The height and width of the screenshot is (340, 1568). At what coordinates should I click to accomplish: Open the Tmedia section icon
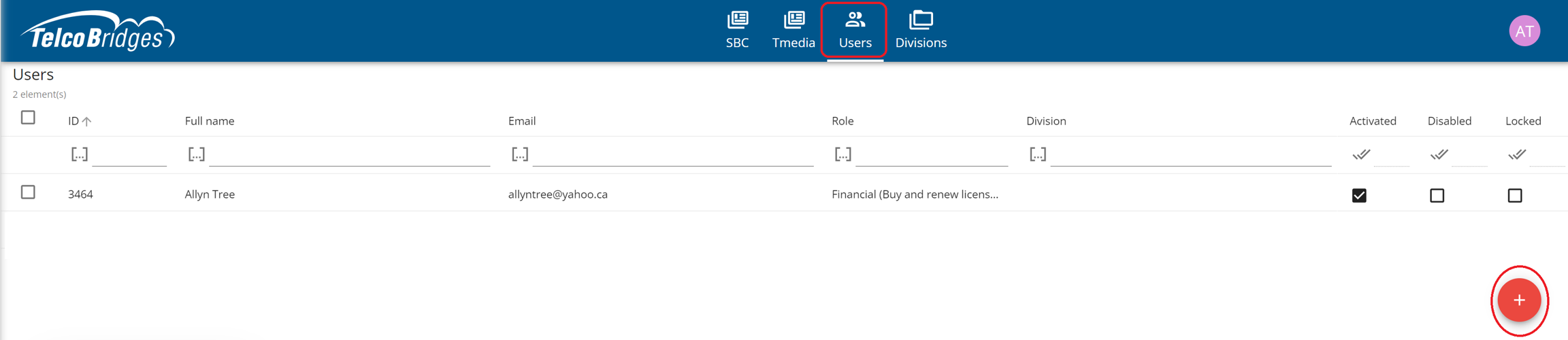coord(794,20)
